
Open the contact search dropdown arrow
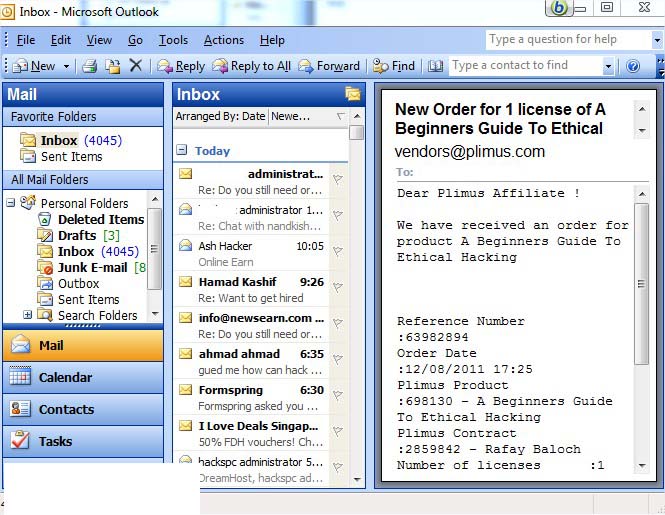(x=608, y=66)
